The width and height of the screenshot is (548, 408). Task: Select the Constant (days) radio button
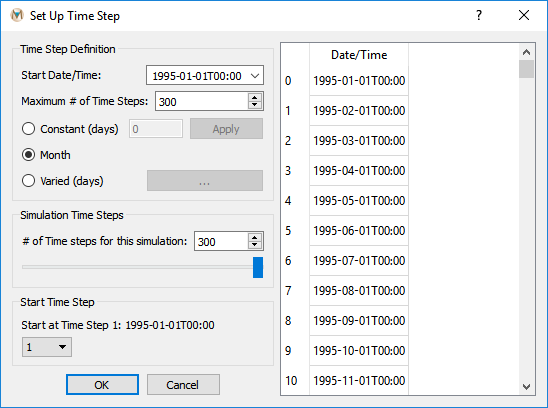pos(28,129)
